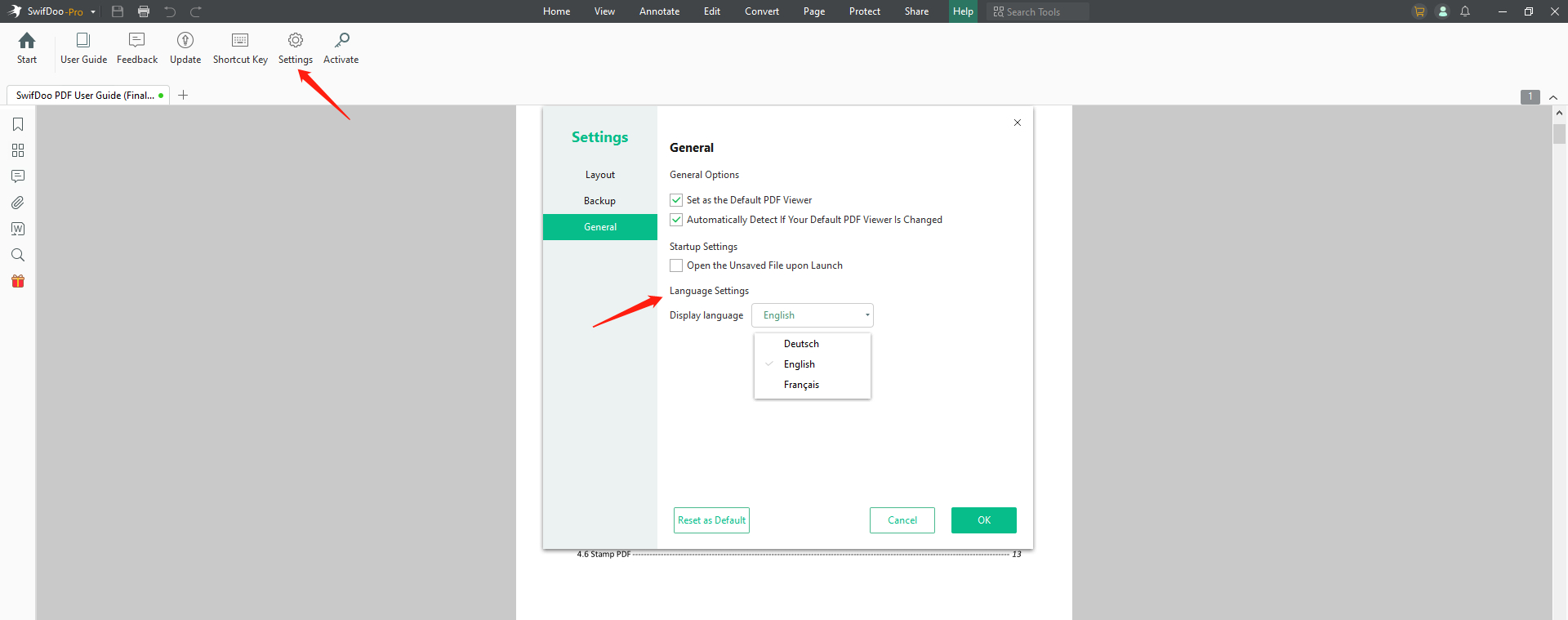
Task: Click the Update icon in toolbar
Action: click(185, 48)
